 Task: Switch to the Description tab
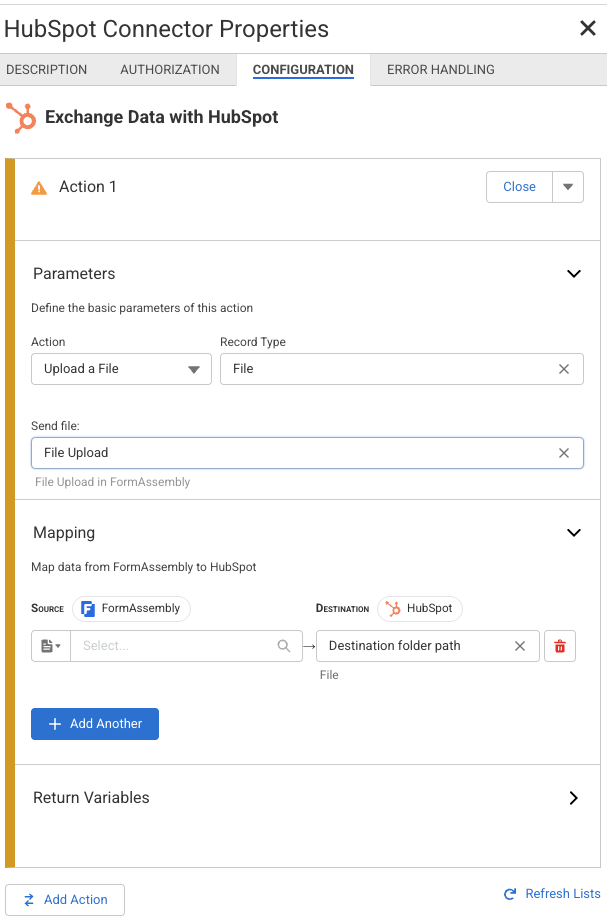click(x=46, y=70)
